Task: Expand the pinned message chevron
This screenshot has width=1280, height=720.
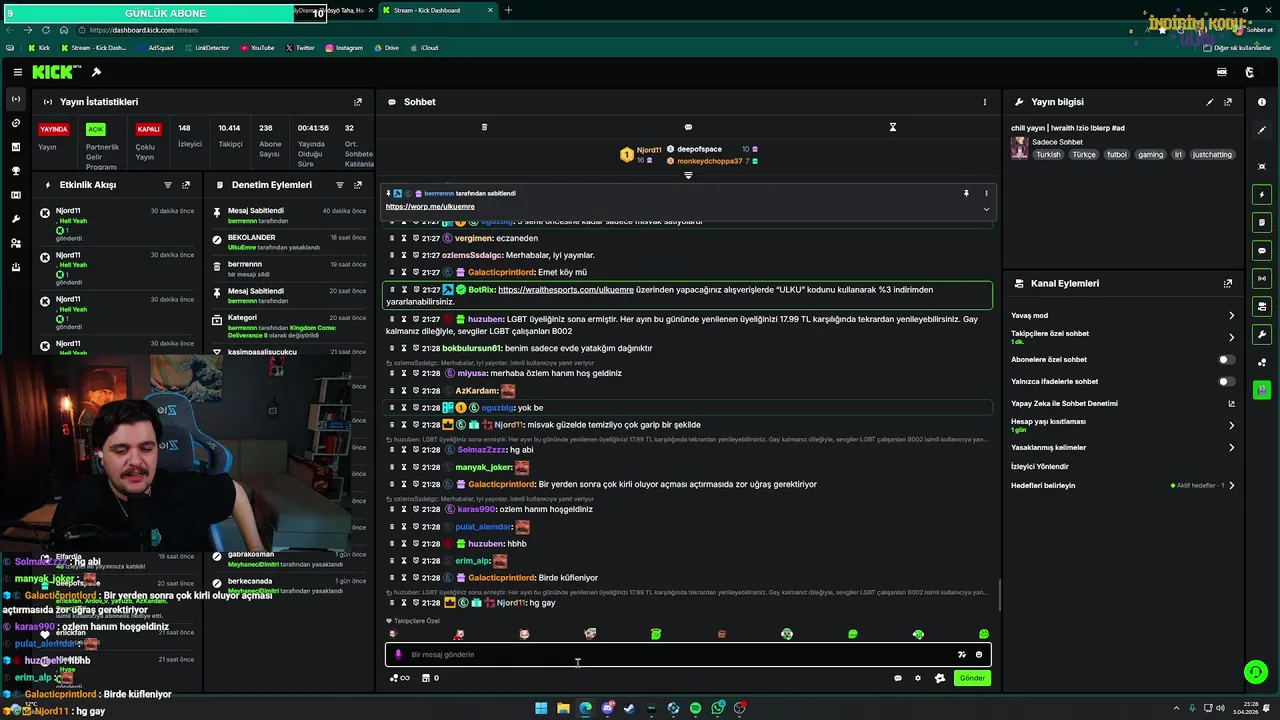Action: [x=986, y=209]
